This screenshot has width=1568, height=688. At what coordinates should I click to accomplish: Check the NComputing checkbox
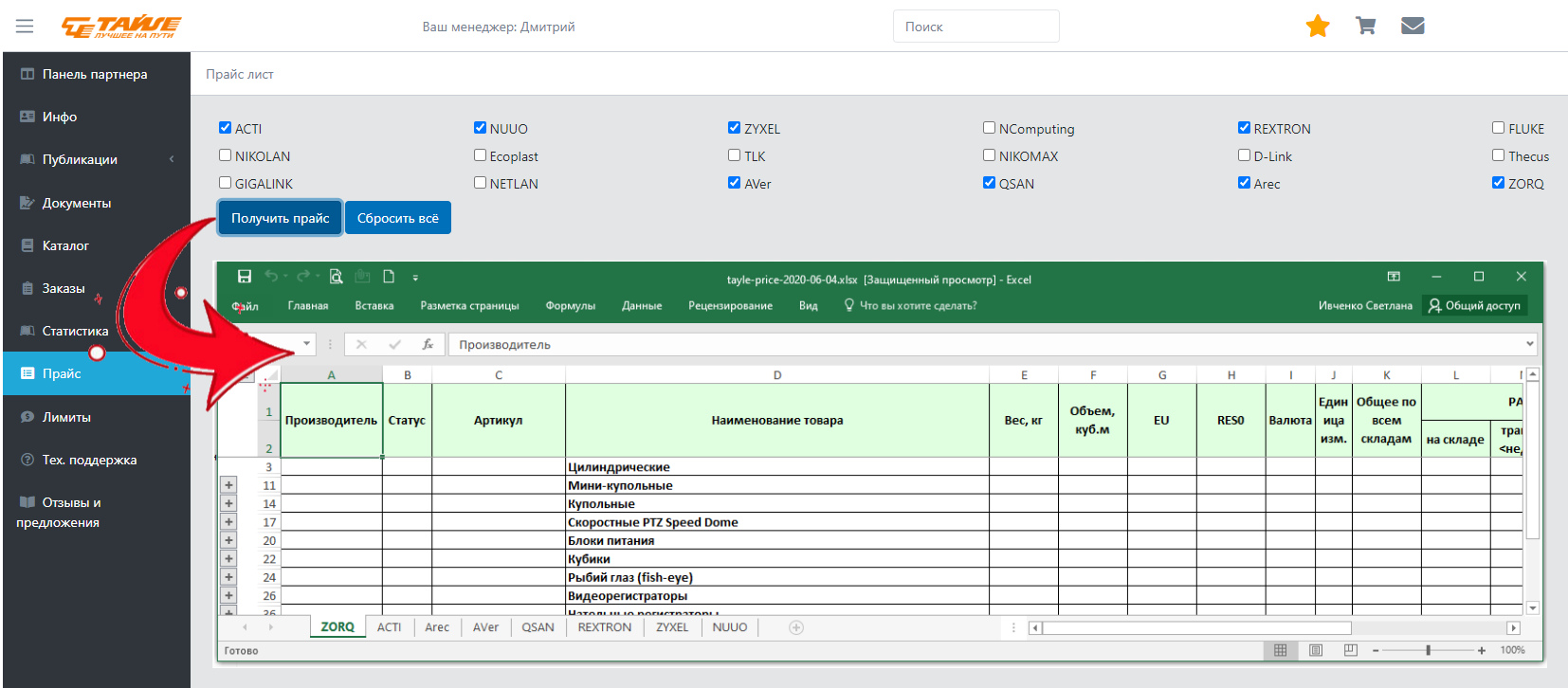[990, 128]
